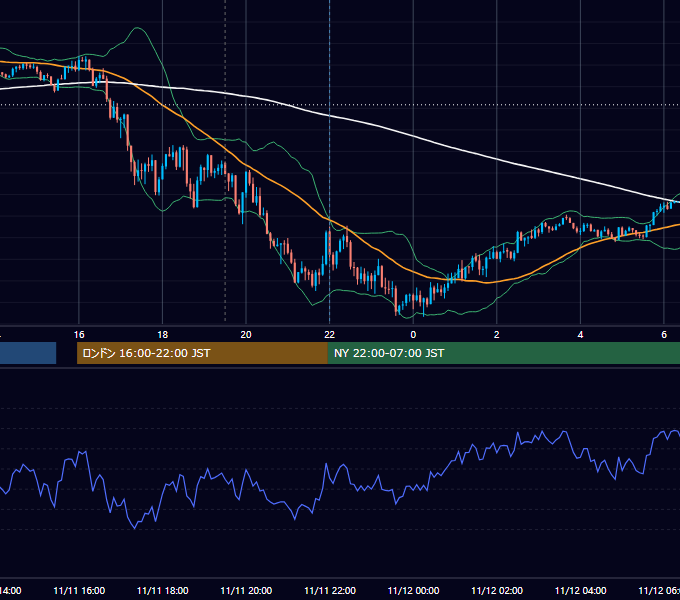680x600 pixels.
Task: Click the 11/11 18:00 date label
Action: pos(163,591)
